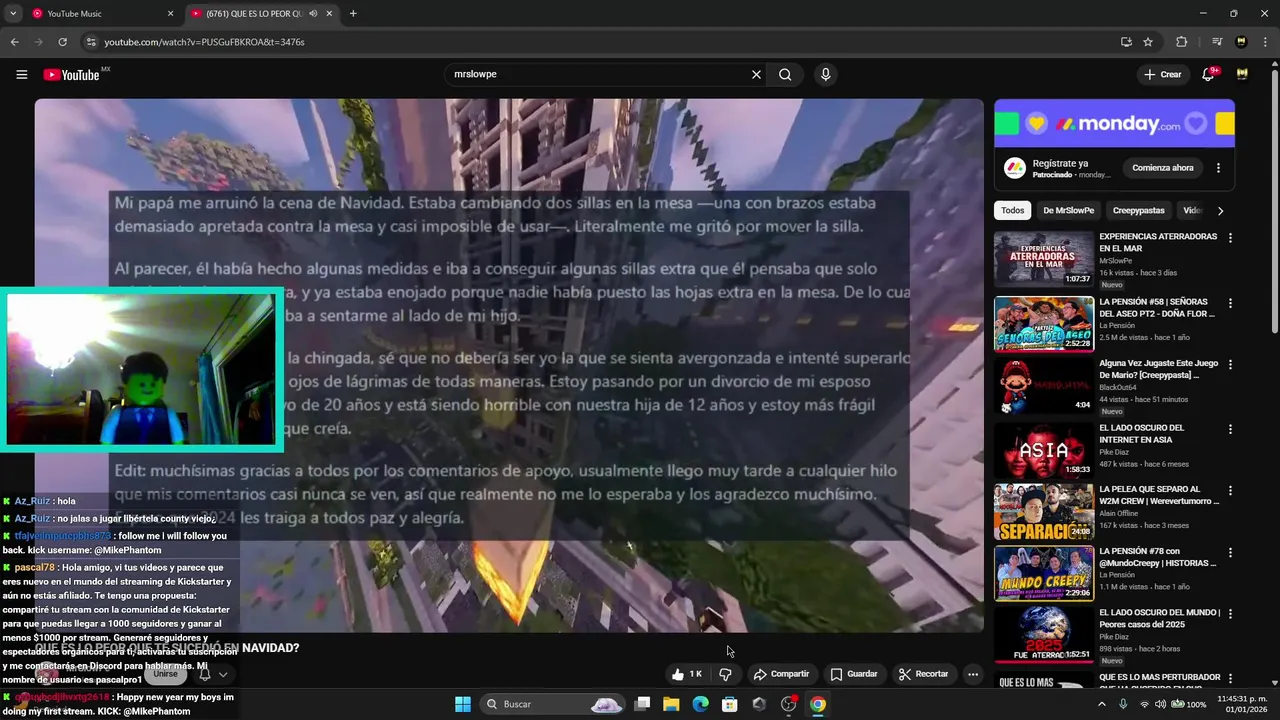Screen dimensions: 1280x720
Task: View site information icon in address bar
Action: pyautogui.click(x=91, y=42)
